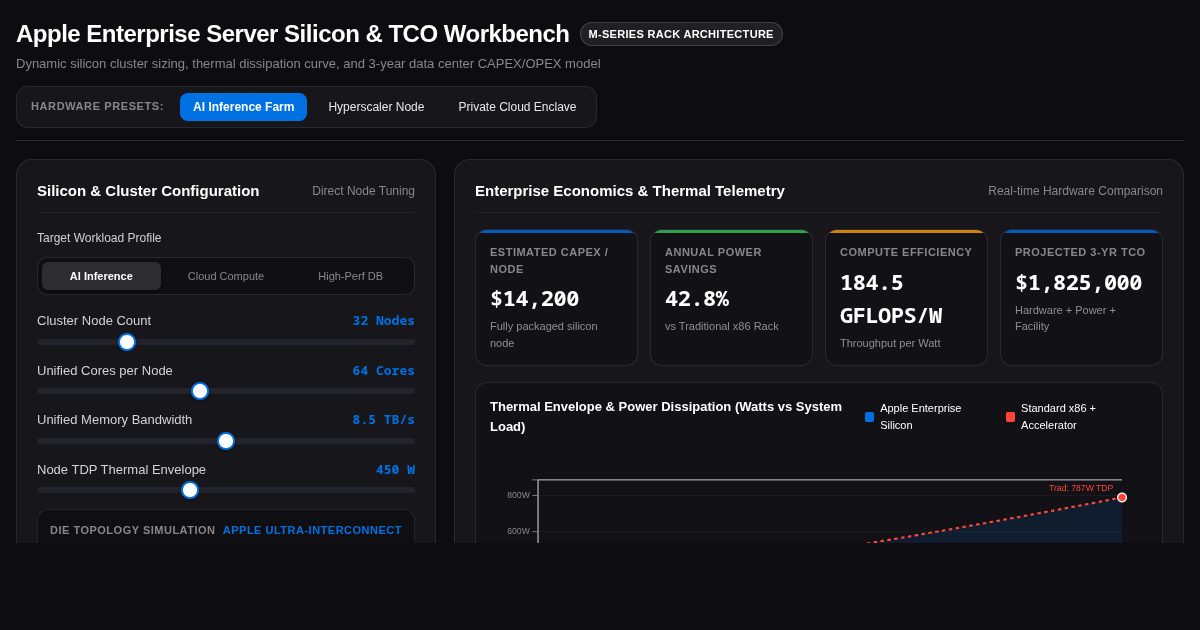Switch workload profile to High-Perf DB
1200x630 pixels.
tap(350, 276)
